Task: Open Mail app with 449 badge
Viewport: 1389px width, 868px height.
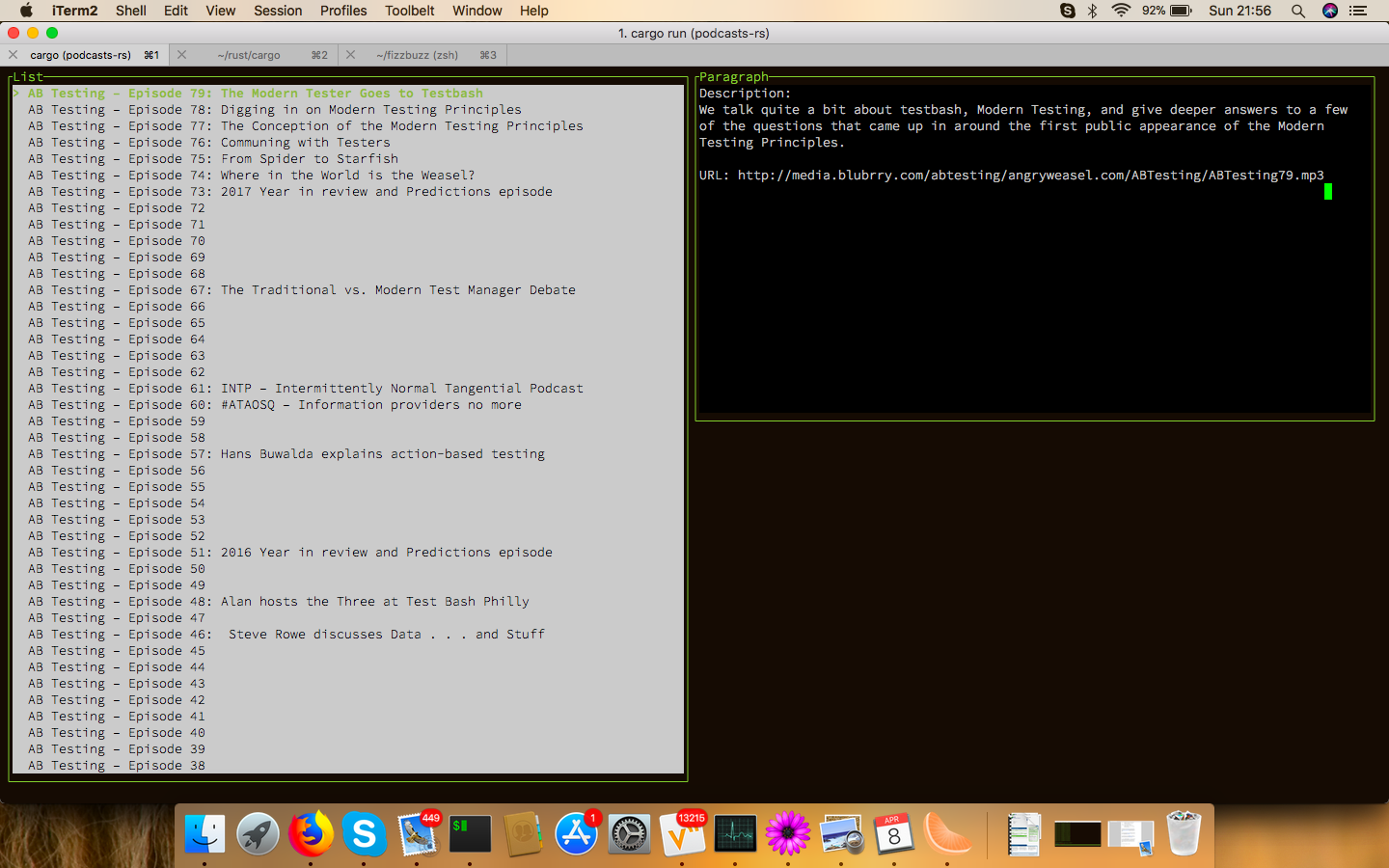Action: coord(417,834)
